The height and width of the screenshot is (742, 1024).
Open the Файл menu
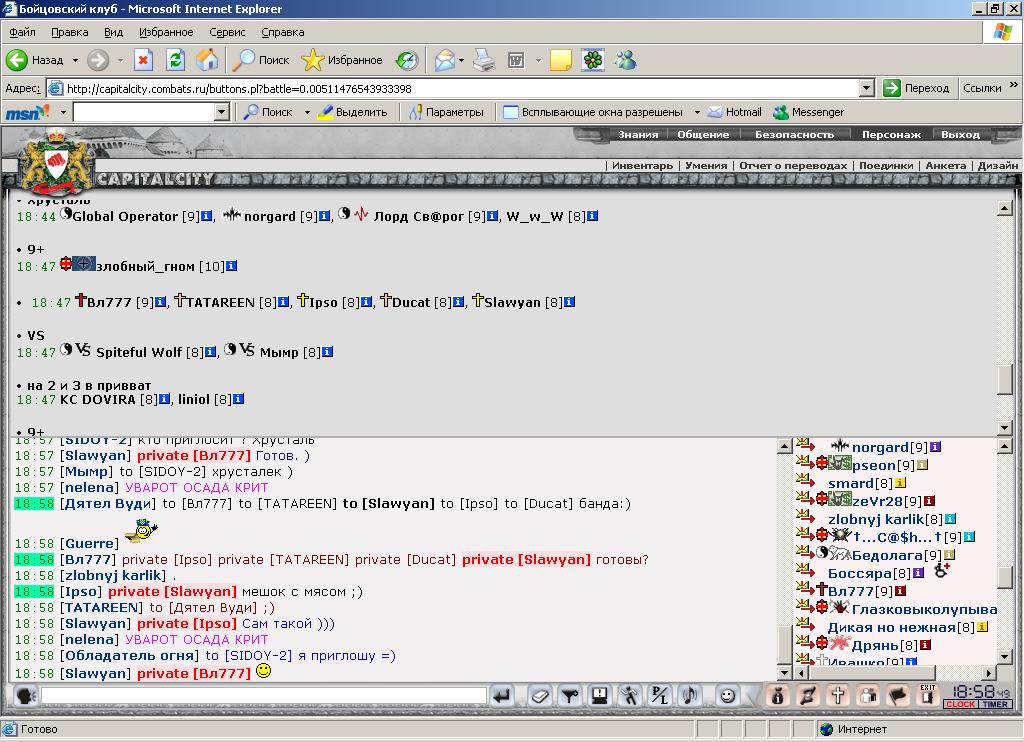coord(22,32)
